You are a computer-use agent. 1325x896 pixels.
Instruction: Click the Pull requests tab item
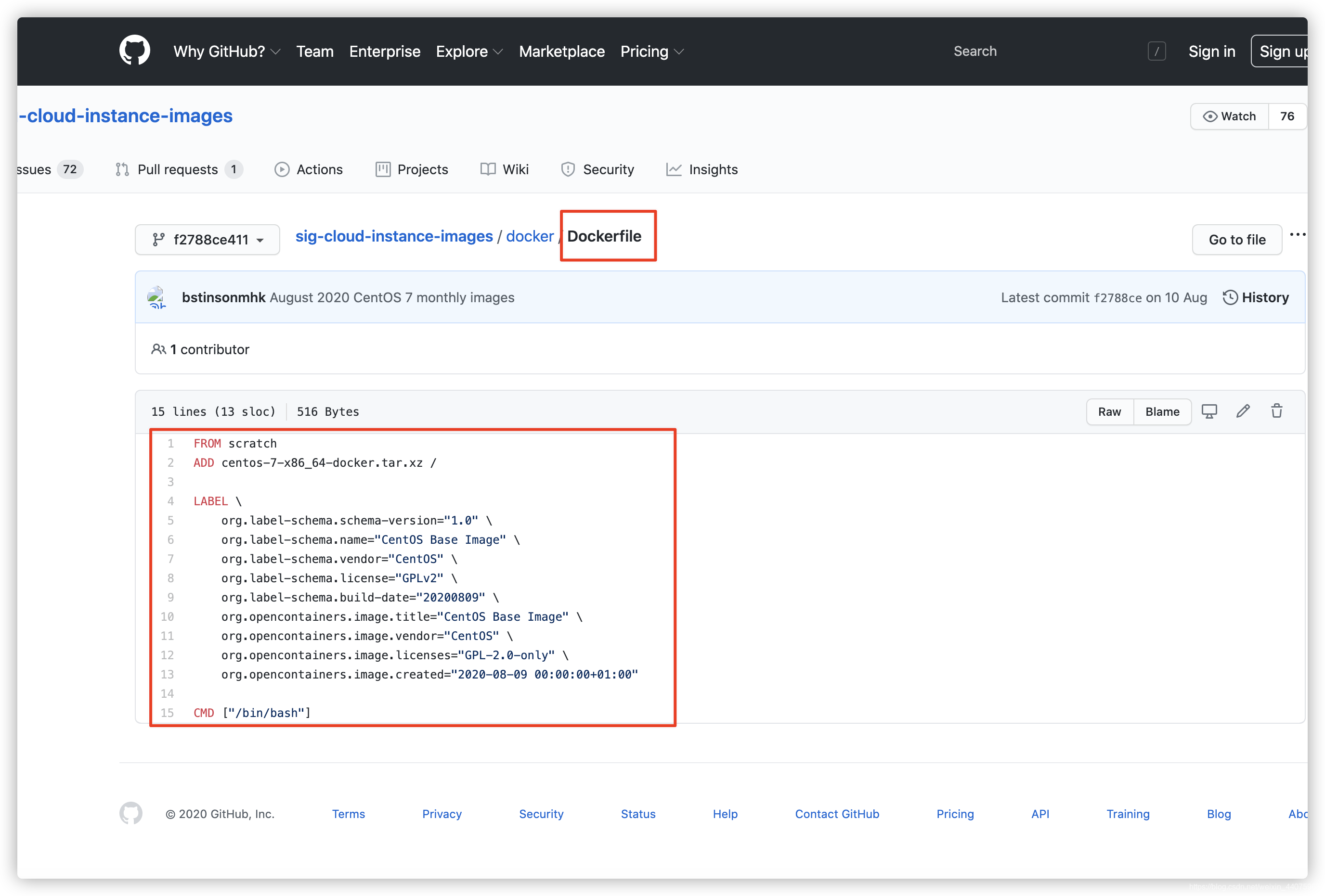(177, 169)
